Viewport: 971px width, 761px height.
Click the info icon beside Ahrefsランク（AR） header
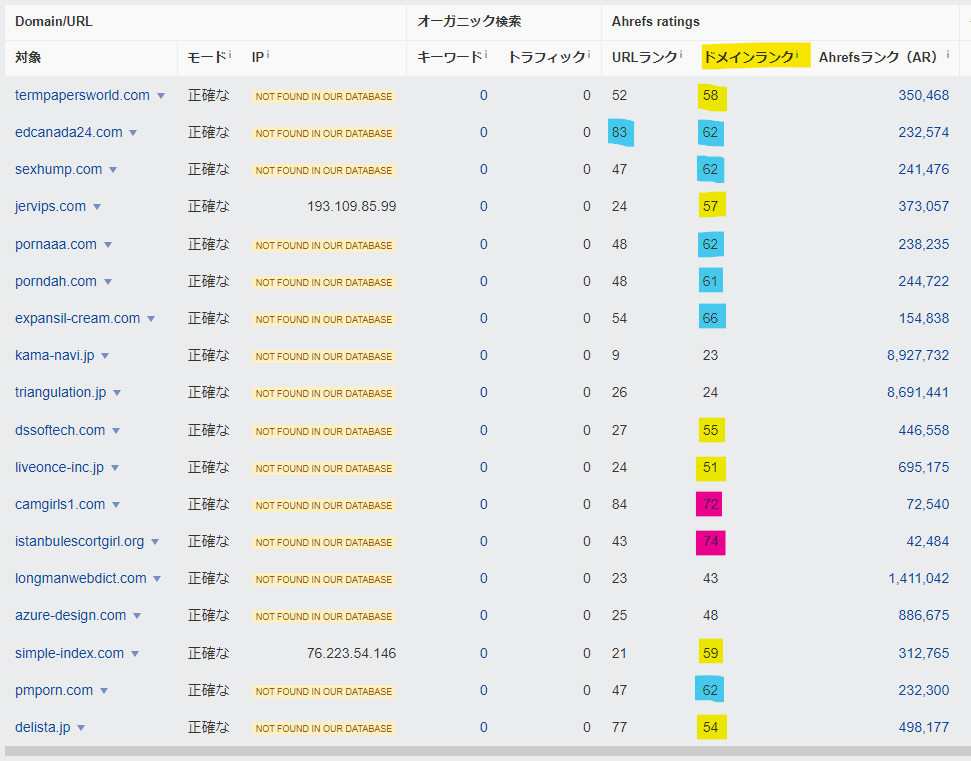(947, 54)
